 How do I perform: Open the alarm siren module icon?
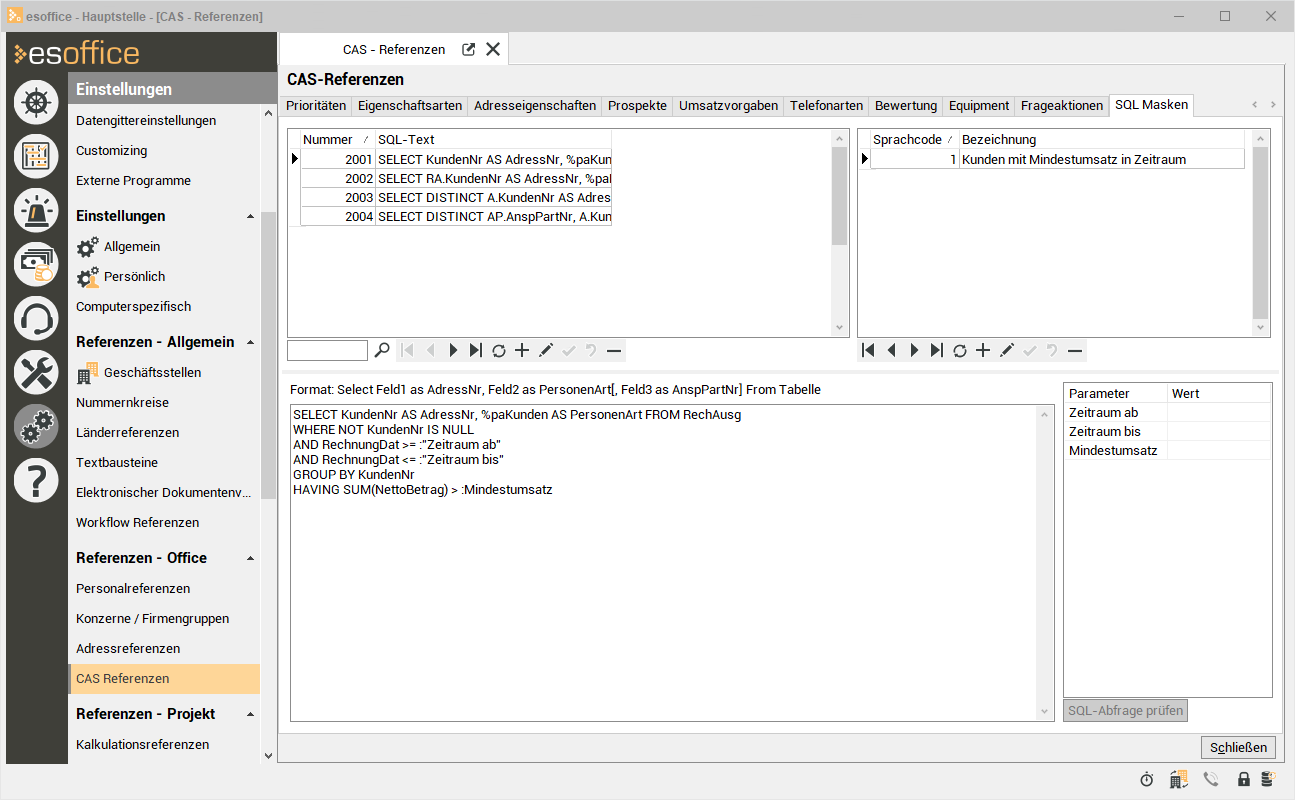click(36, 209)
